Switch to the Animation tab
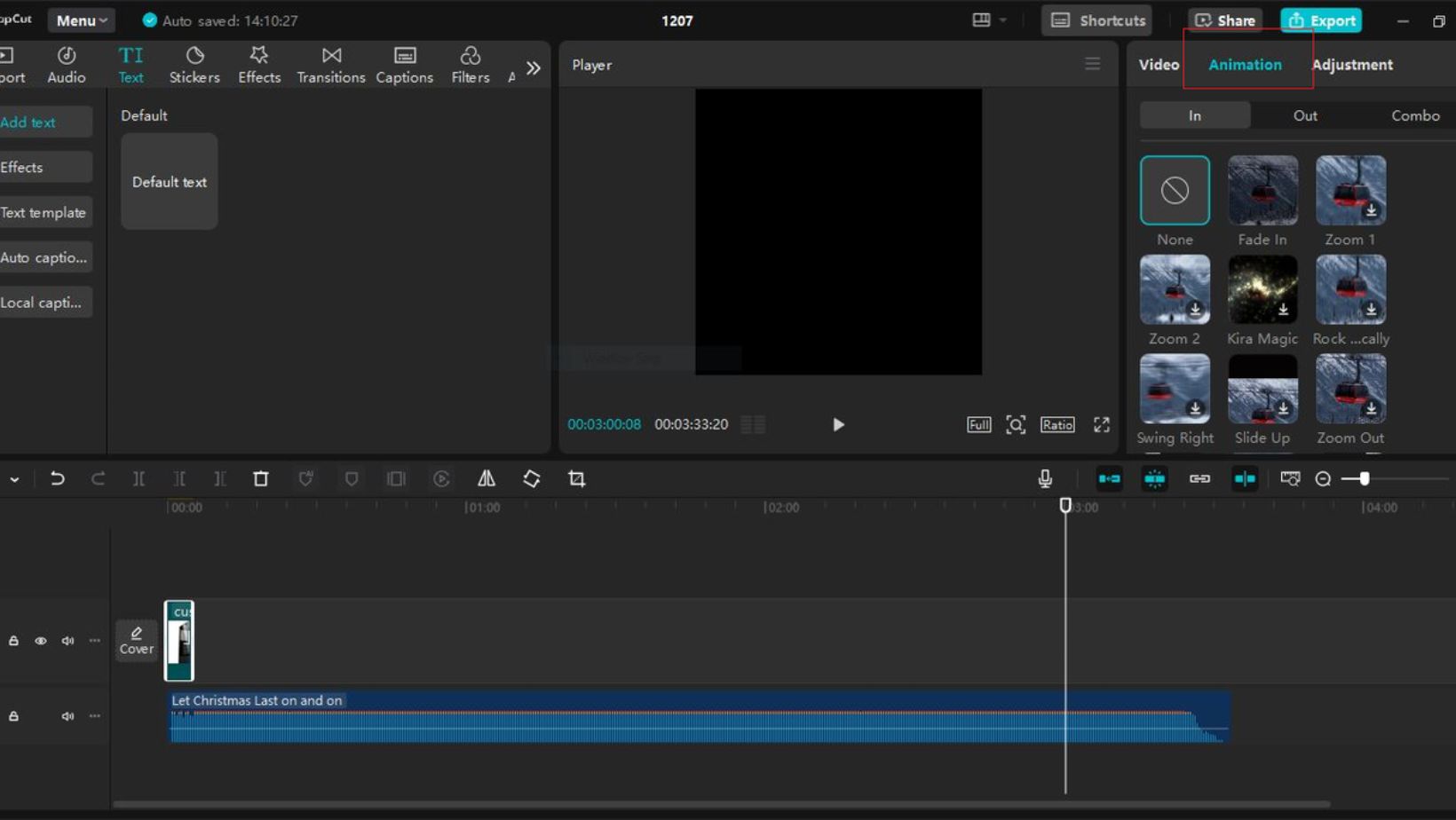This screenshot has width=1456, height=820. click(1245, 65)
